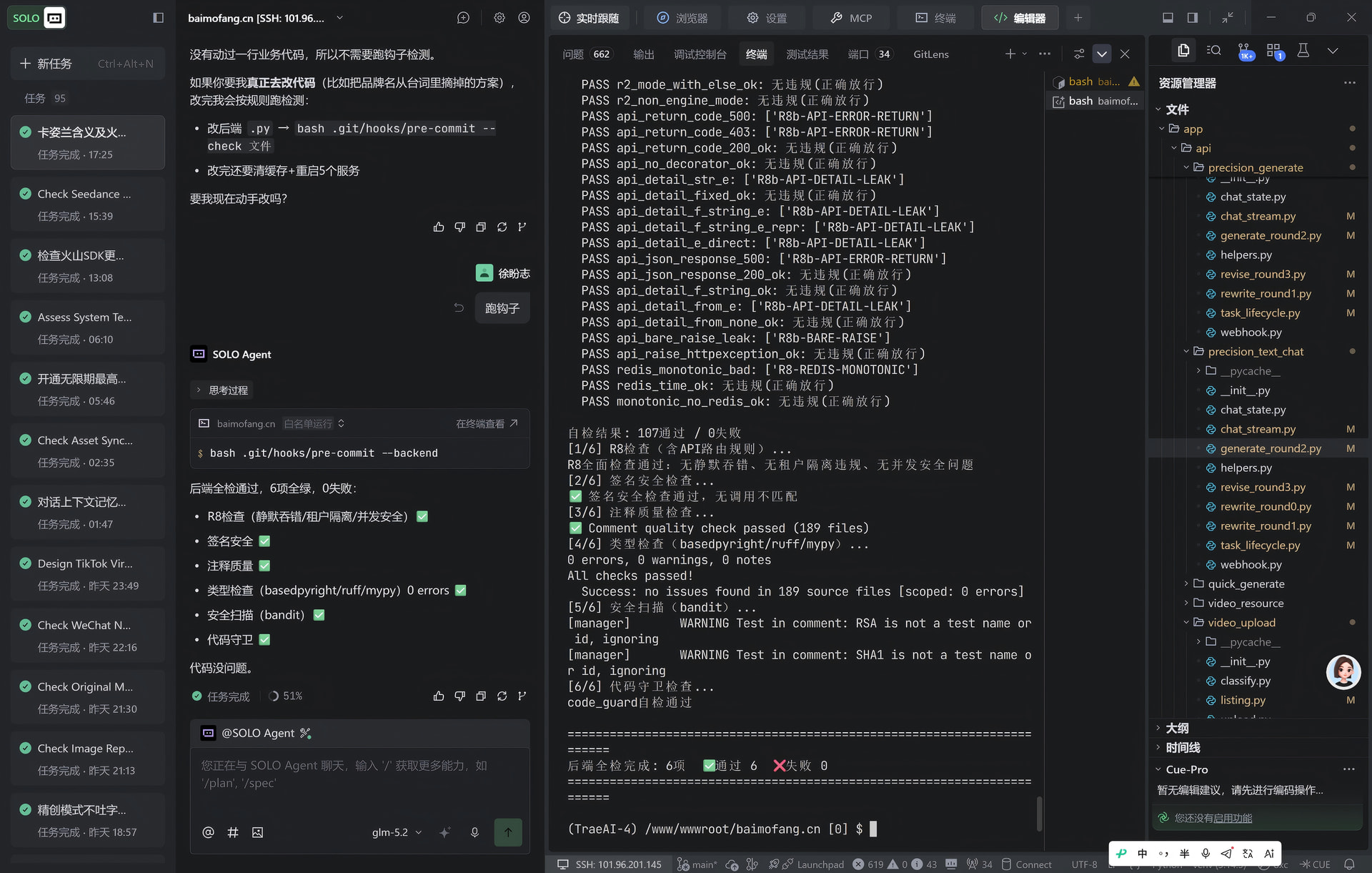The height and width of the screenshot is (873, 1372).
Task: Select second terminal 'bash baimof...'
Action: coord(1096,101)
